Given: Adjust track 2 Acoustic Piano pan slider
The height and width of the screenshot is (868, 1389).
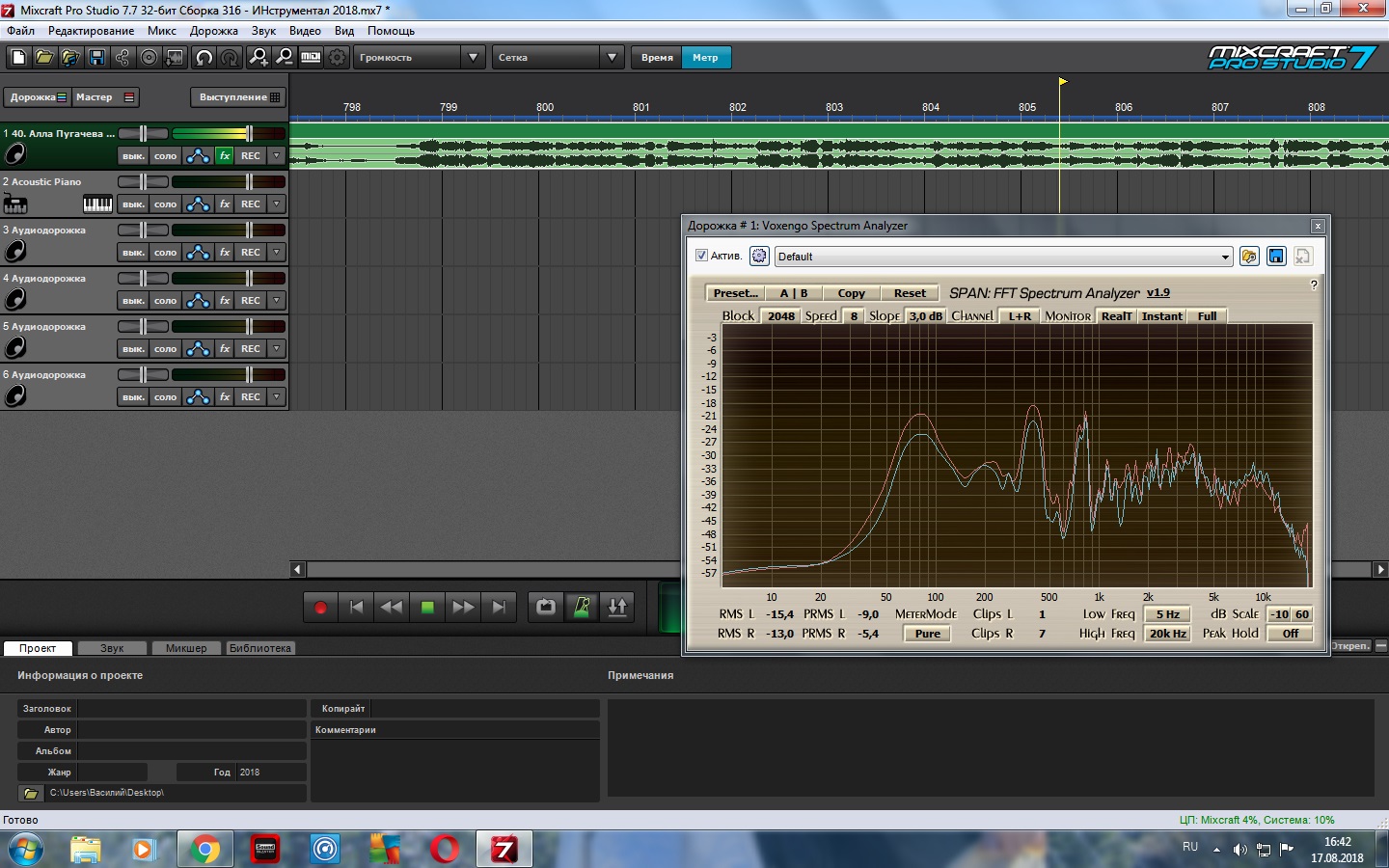Looking at the screenshot, I should (143, 181).
